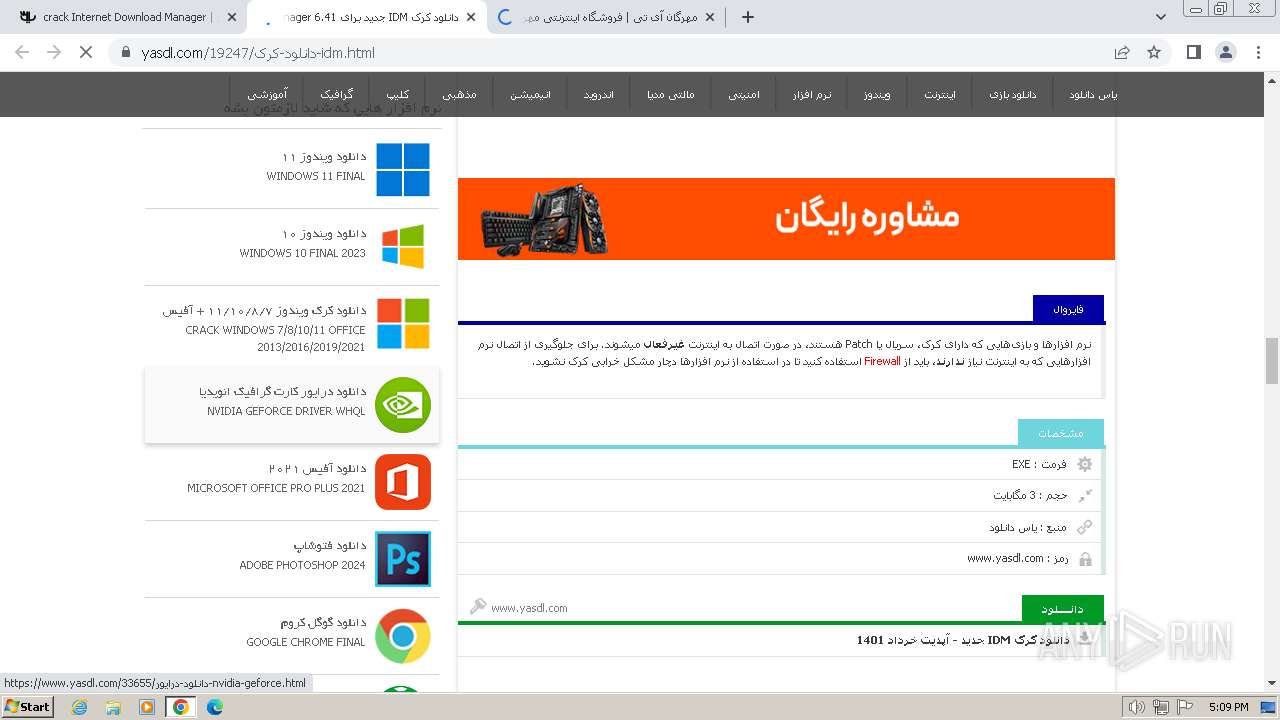Close the crack Internet Download Manager tab

pyautogui.click(x=232, y=17)
